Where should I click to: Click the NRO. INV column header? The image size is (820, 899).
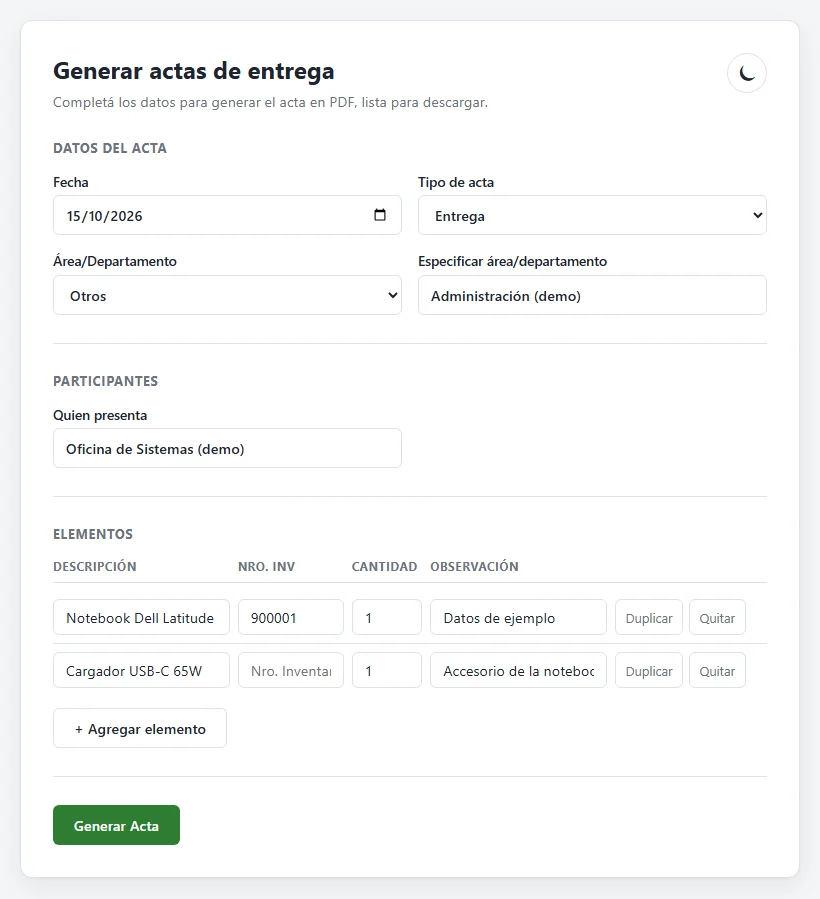(266, 566)
